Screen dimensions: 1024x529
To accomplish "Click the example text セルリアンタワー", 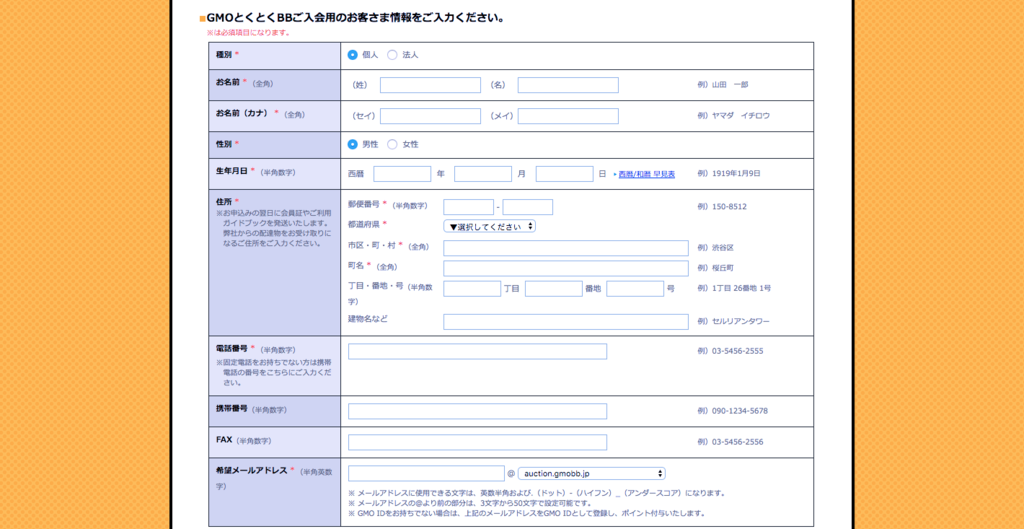I will pos(741,322).
